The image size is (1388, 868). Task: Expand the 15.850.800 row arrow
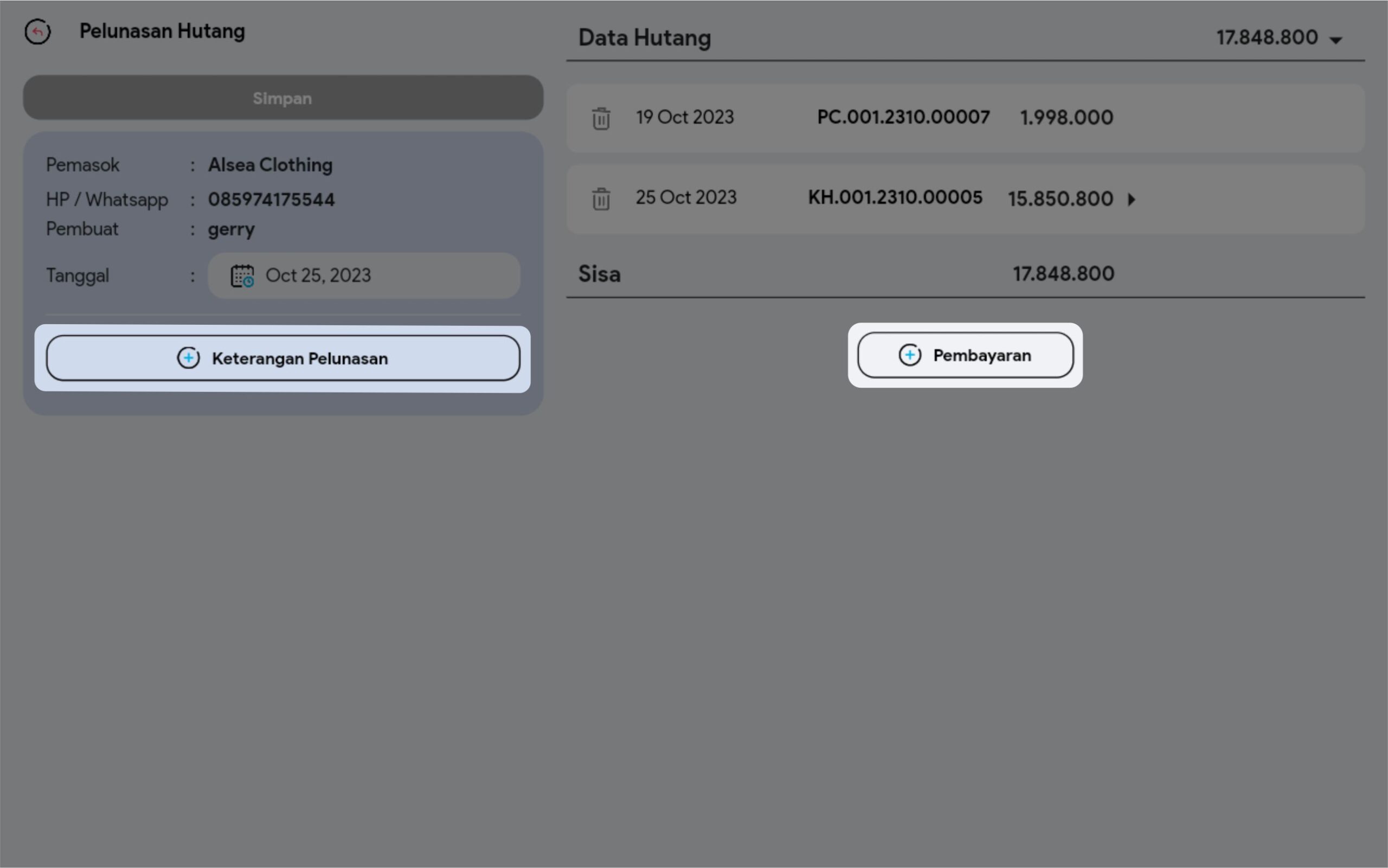1132,199
